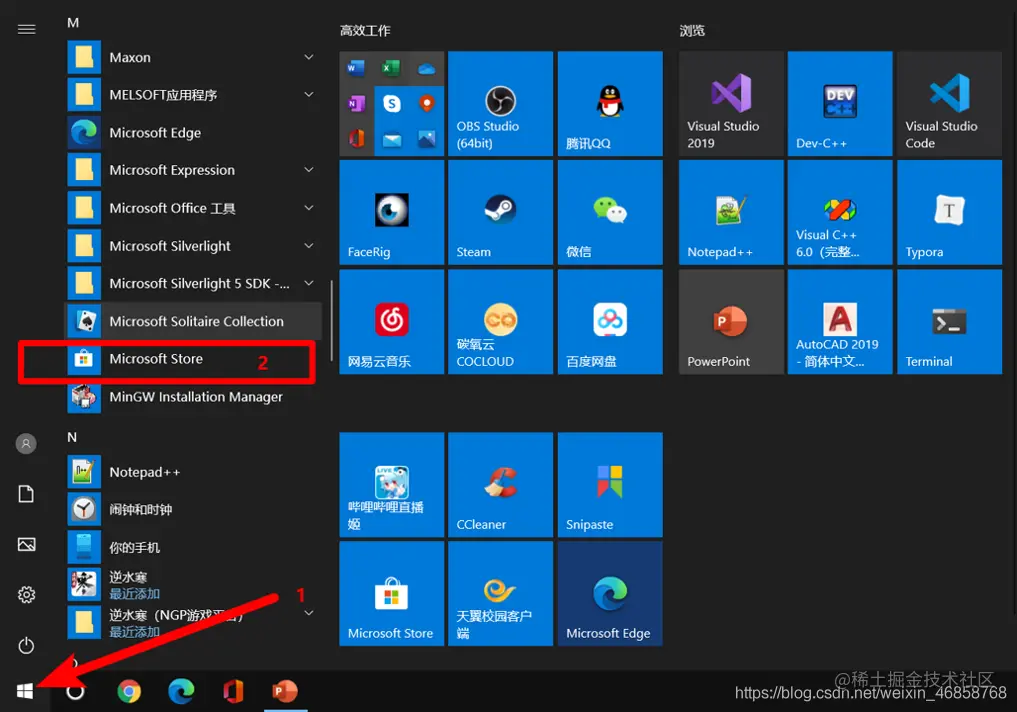Open the FaceRig tile
The width and height of the screenshot is (1017, 712).
click(391, 213)
